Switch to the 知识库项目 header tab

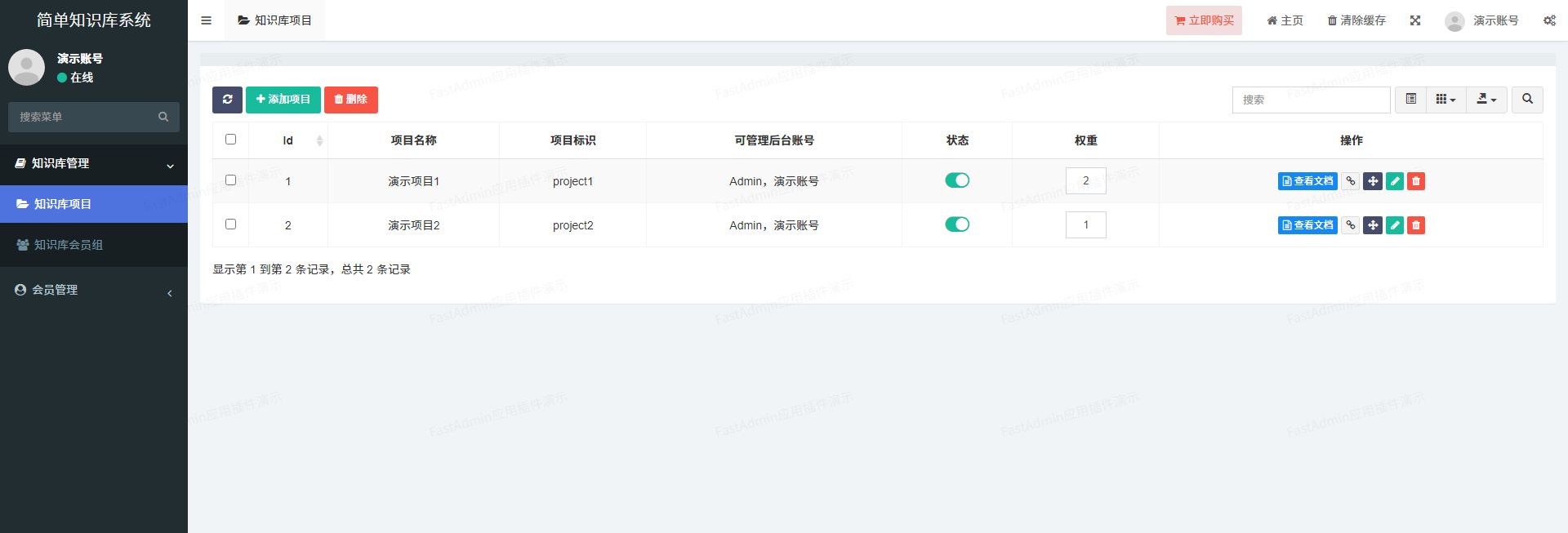pos(274,20)
